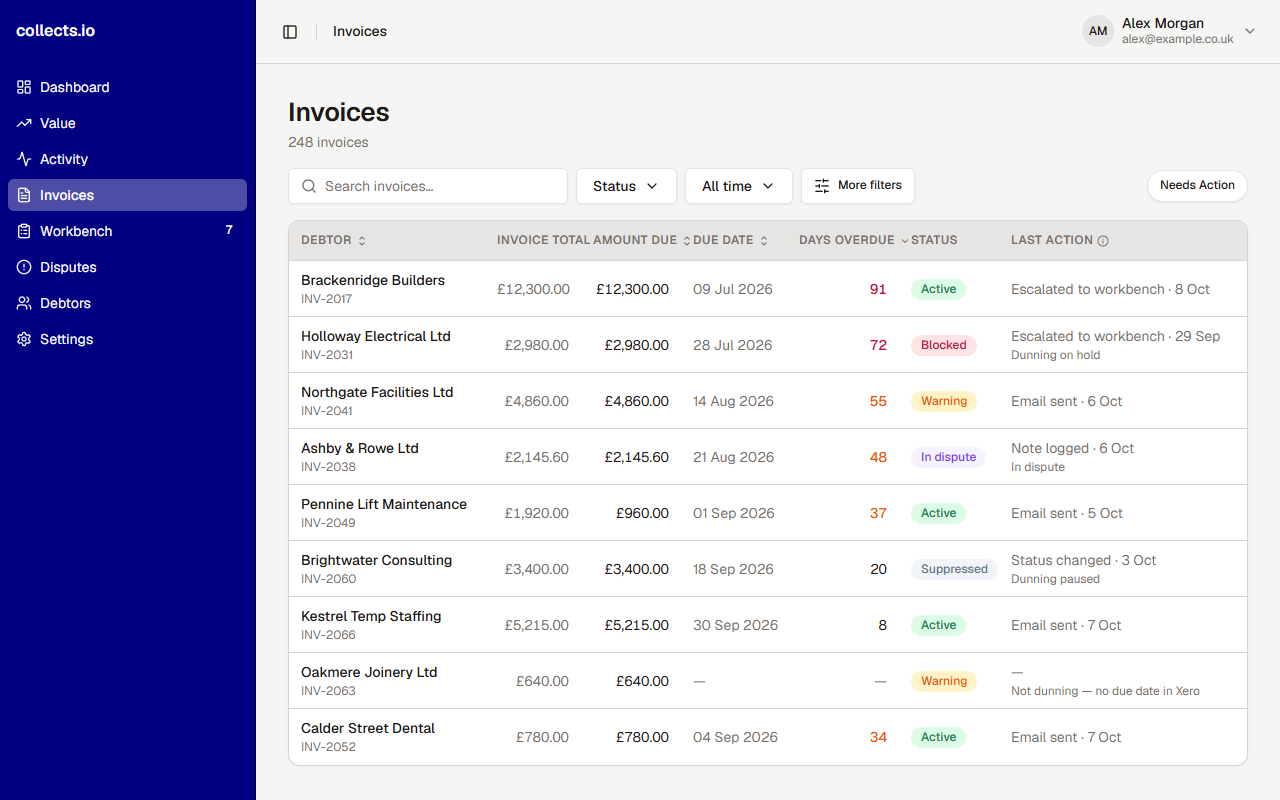Focus the Search invoices field
The height and width of the screenshot is (800, 1280).
428,186
